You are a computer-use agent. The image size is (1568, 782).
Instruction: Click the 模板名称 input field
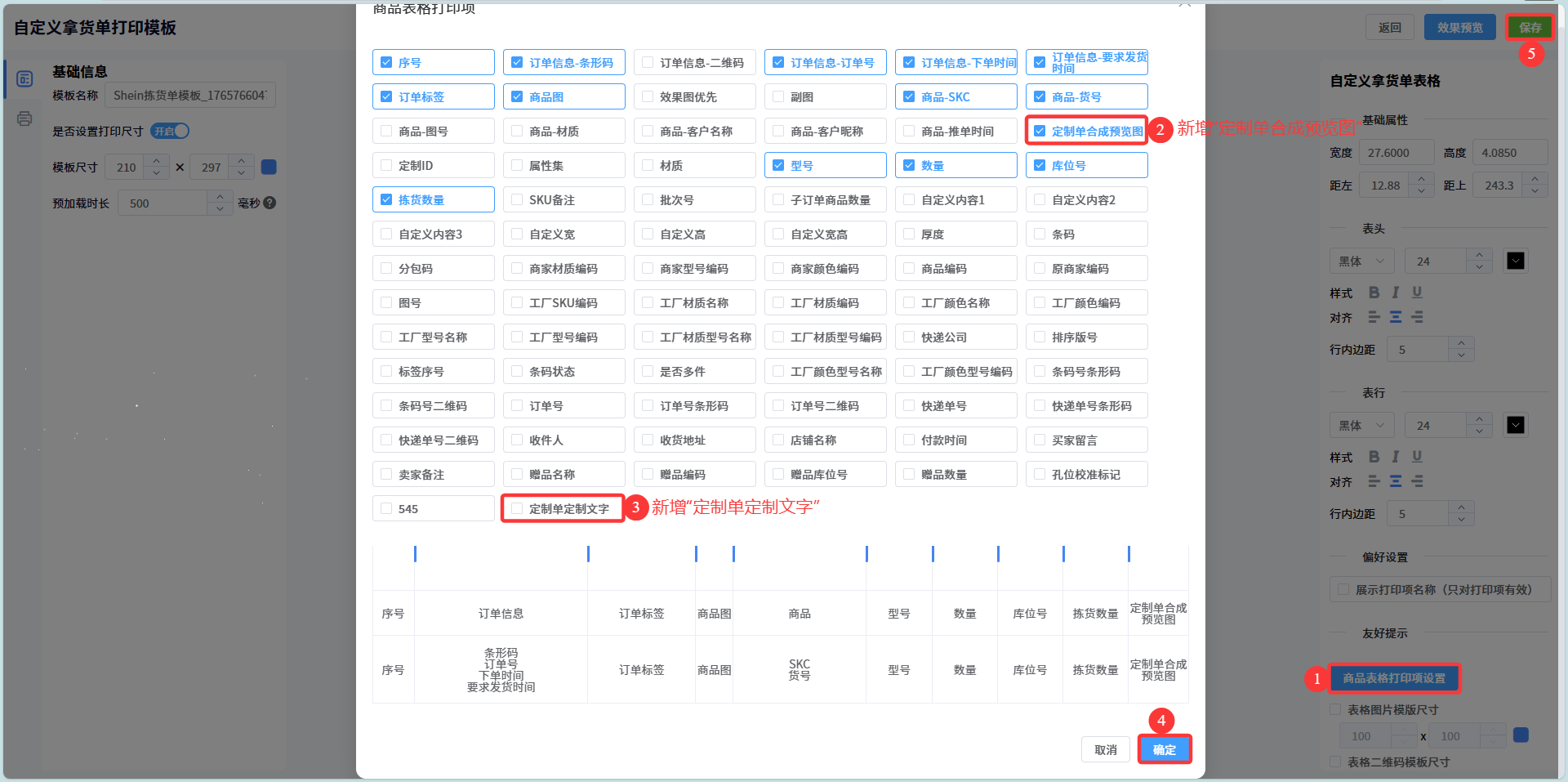coord(189,96)
